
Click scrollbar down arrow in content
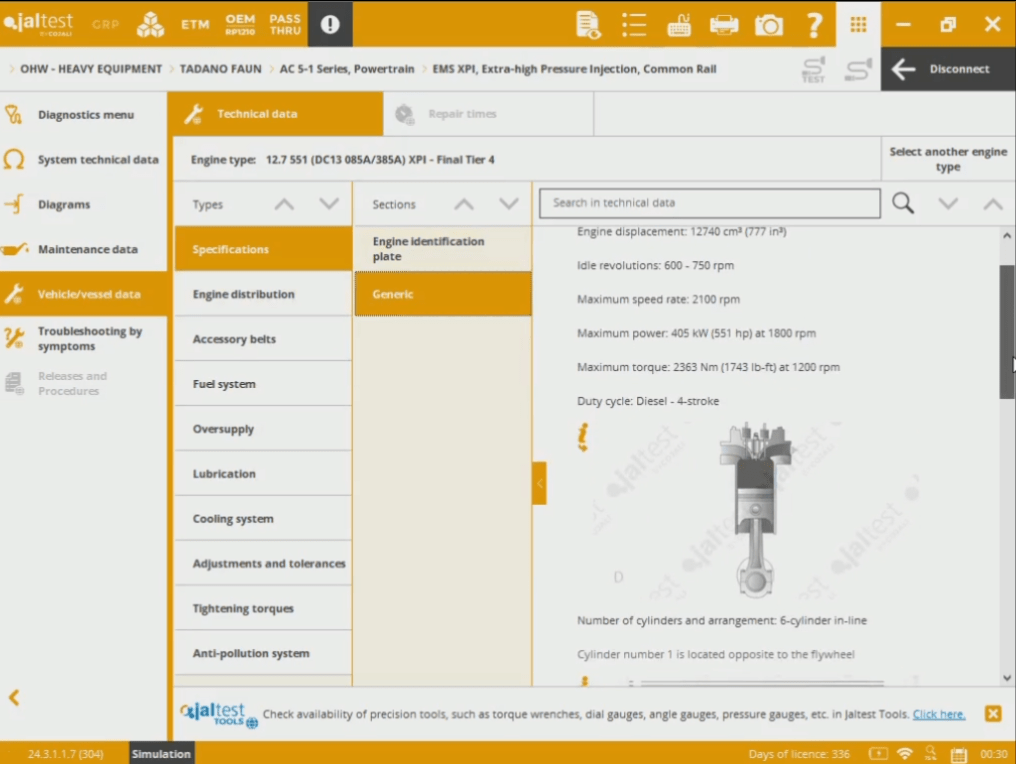[x=1007, y=678]
